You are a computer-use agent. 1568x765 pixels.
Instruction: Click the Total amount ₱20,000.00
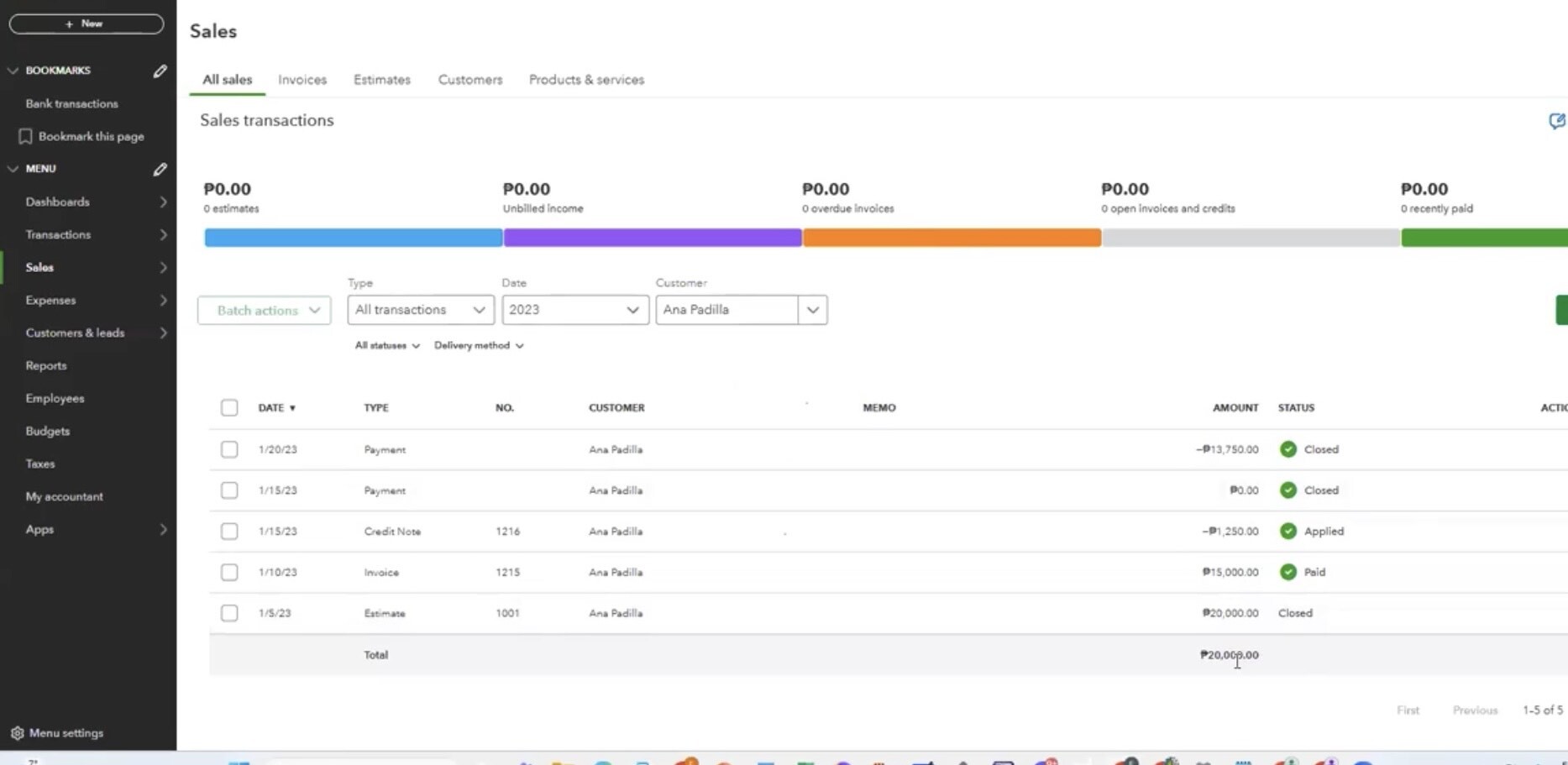pyautogui.click(x=1230, y=655)
